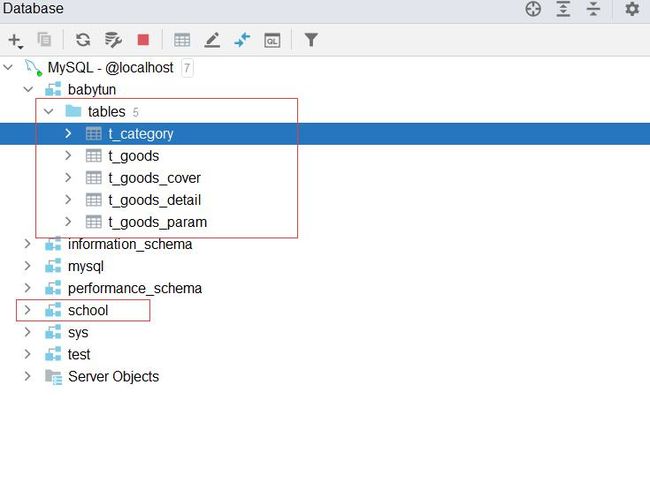Screen dimensions: 650x498
Task: Click the Server Objects folder icon
Action: pos(53,377)
